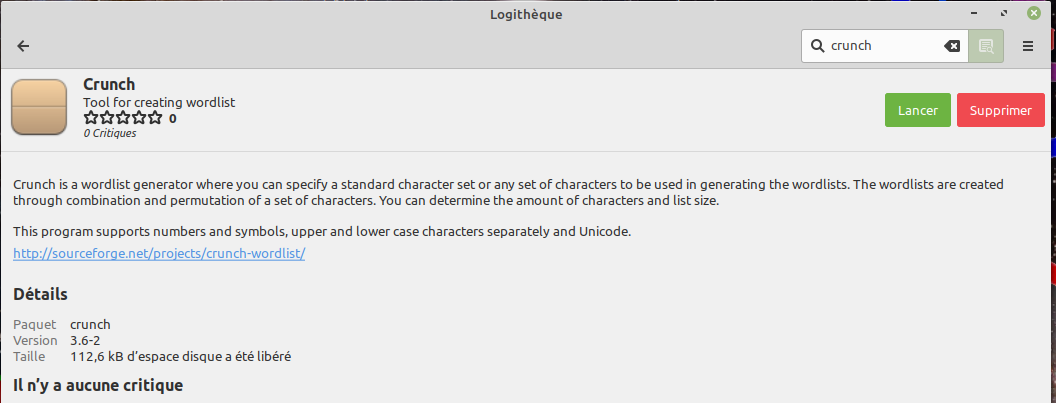
Task: Click into the search field containing "crunch"
Action: pyautogui.click(x=880, y=46)
